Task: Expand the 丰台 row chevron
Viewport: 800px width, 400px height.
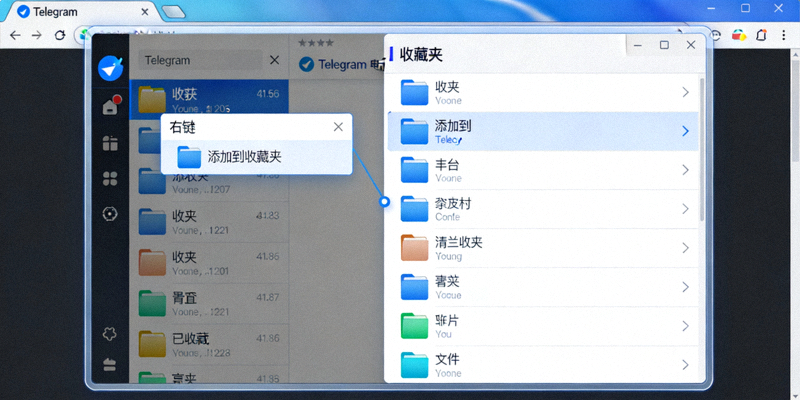Action: 686,170
